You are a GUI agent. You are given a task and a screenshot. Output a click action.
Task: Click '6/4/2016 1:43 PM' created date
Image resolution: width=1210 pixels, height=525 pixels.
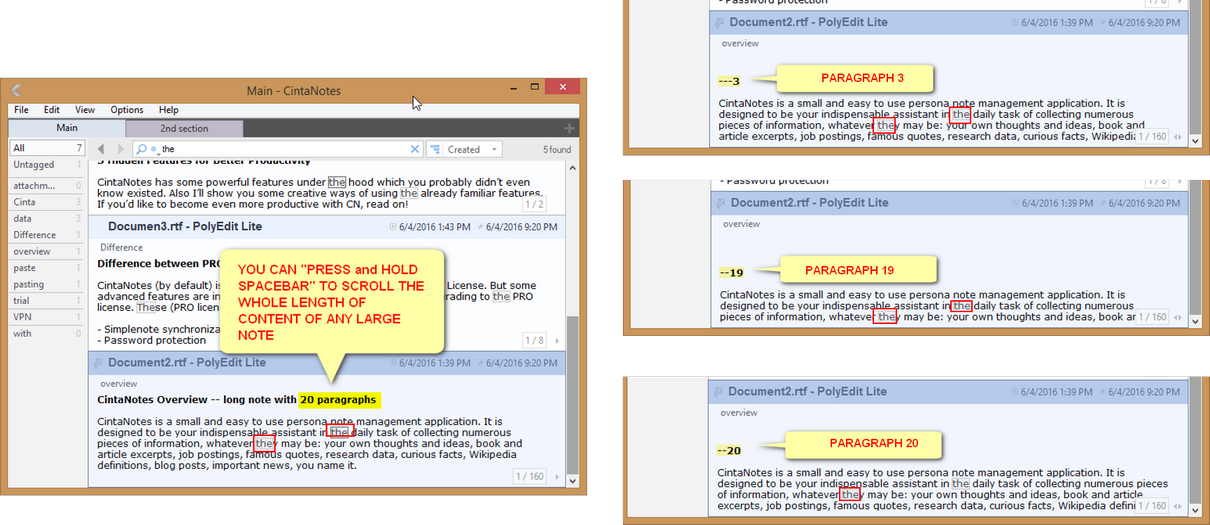point(434,227)
